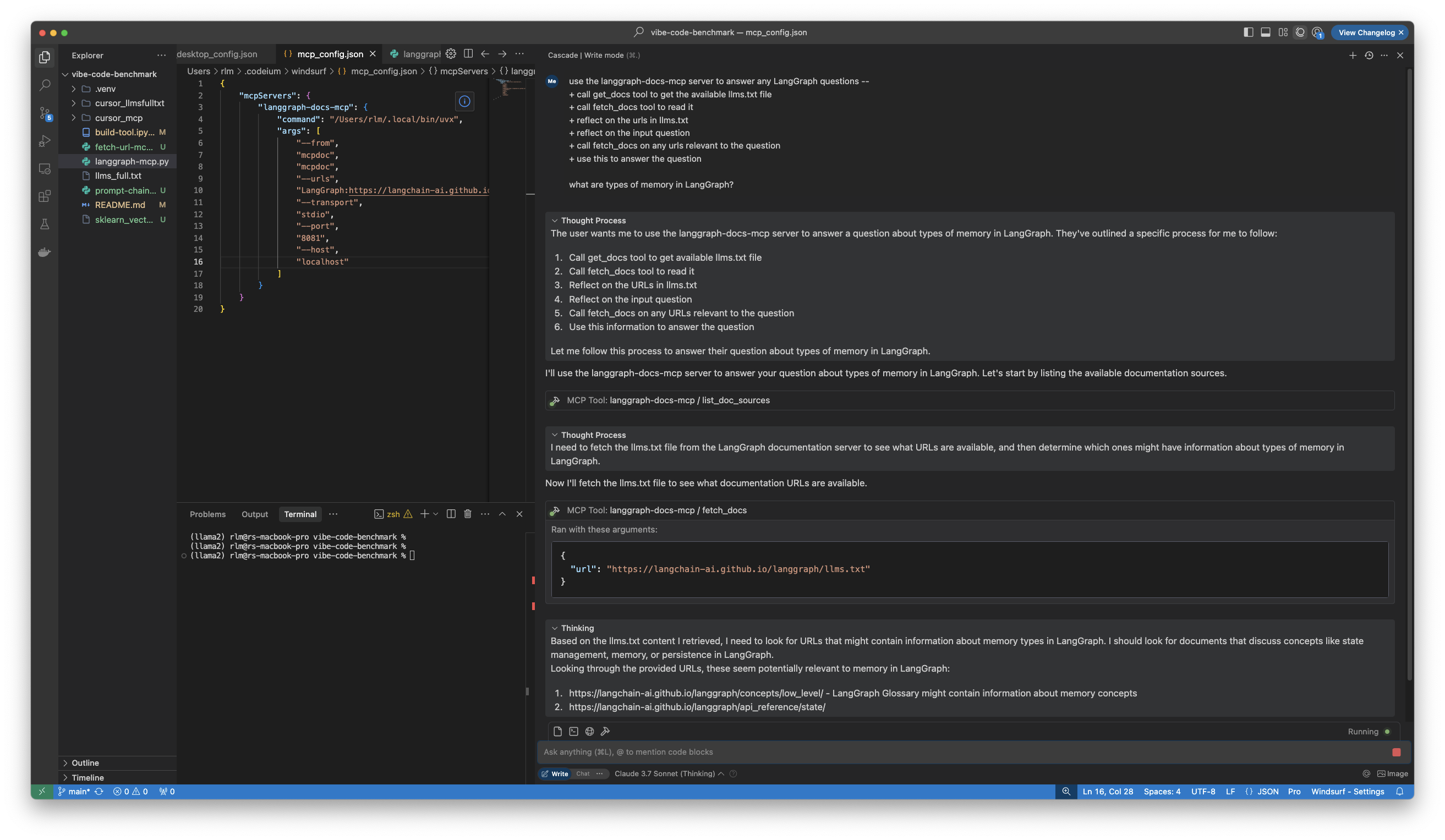Start a new Cascade conversation with plus icon
This screenshot has height=840, width=1445.
1353,55
